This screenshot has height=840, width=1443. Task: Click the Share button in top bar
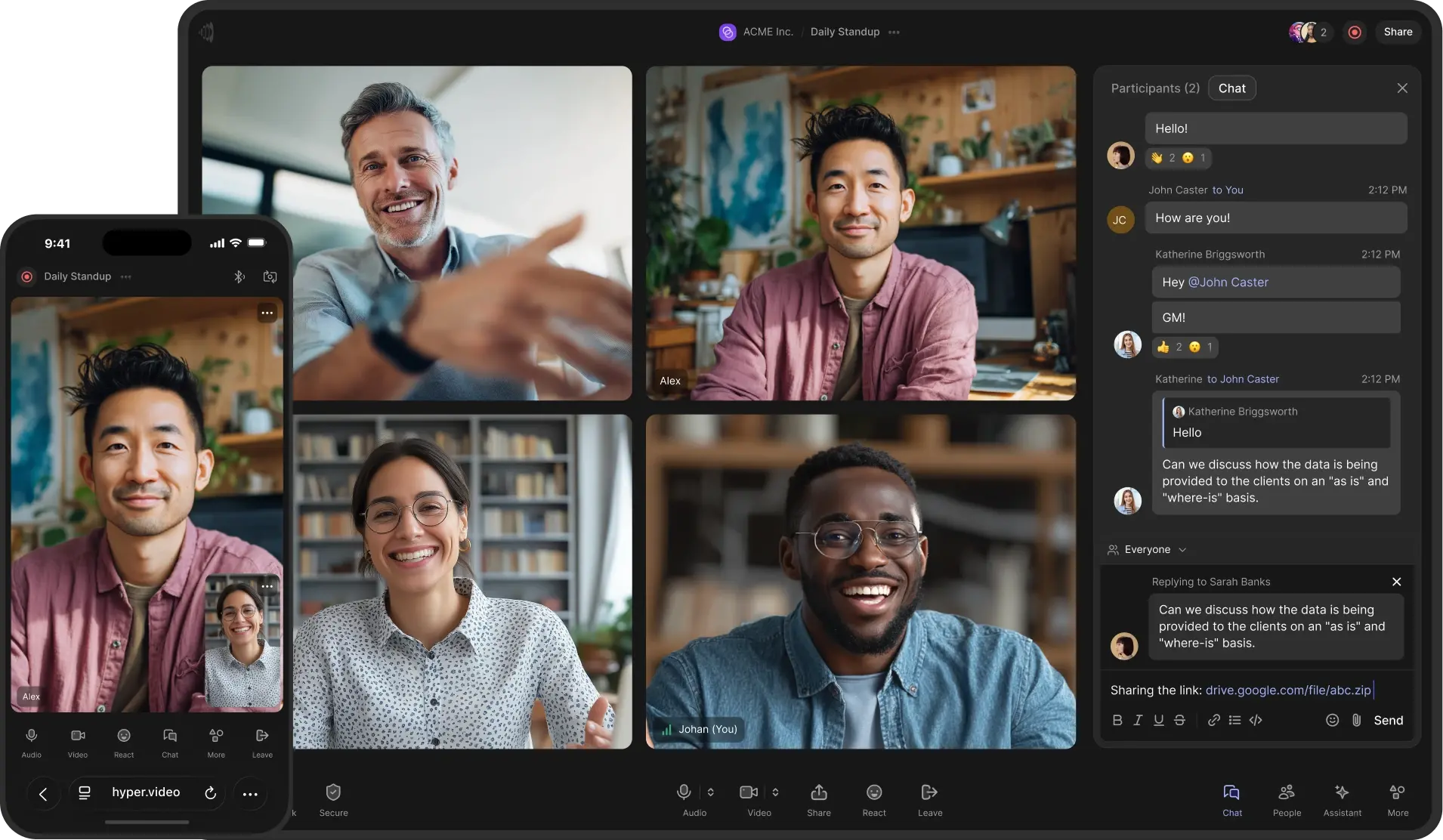pos(1398,32)
